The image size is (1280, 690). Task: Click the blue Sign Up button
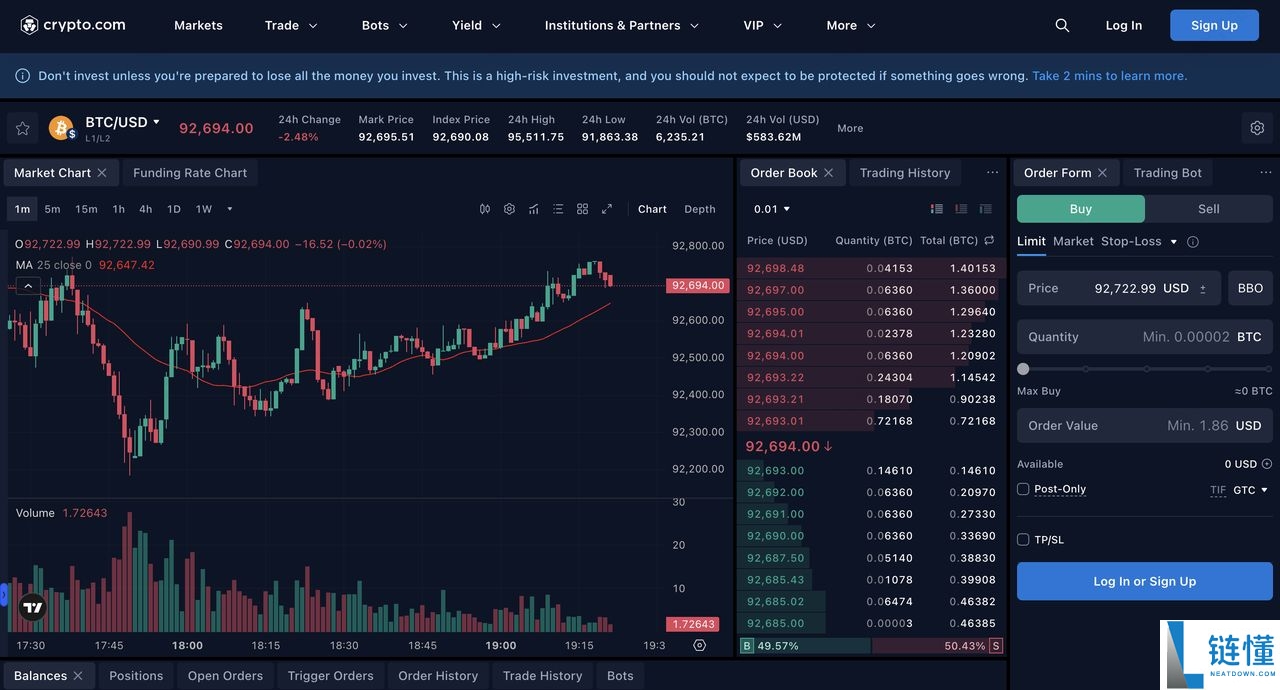coord(1214,25)
